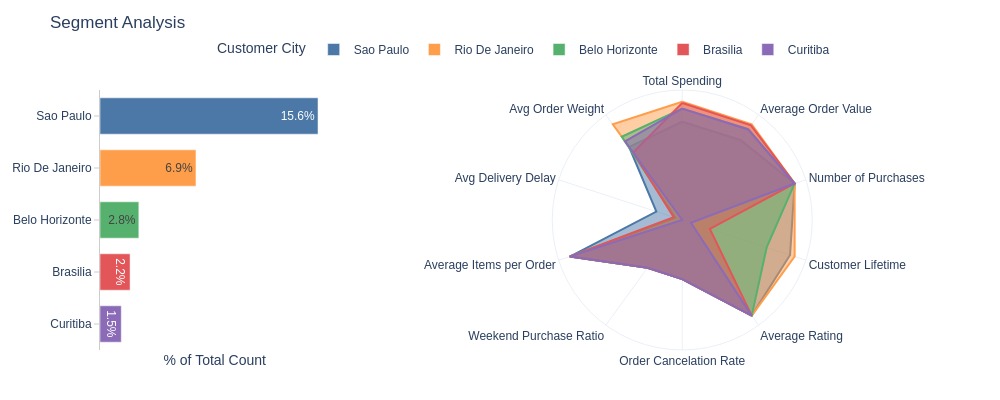The width and height of the screenshot is (1000, 400).
Task: Select the Rio De Janeiro 6.9% bar
Action: [148, 168]
